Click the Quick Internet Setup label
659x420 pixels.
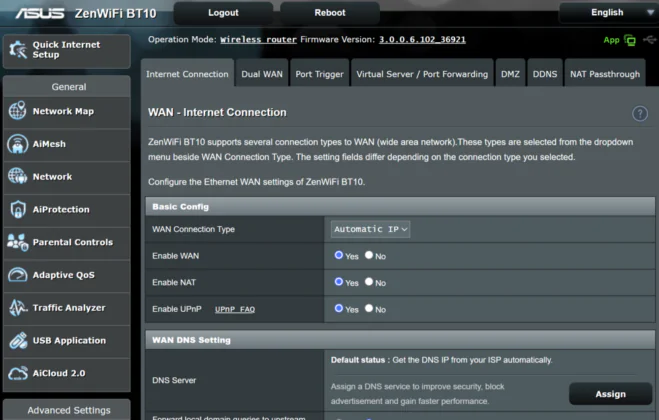coord(66,50)
